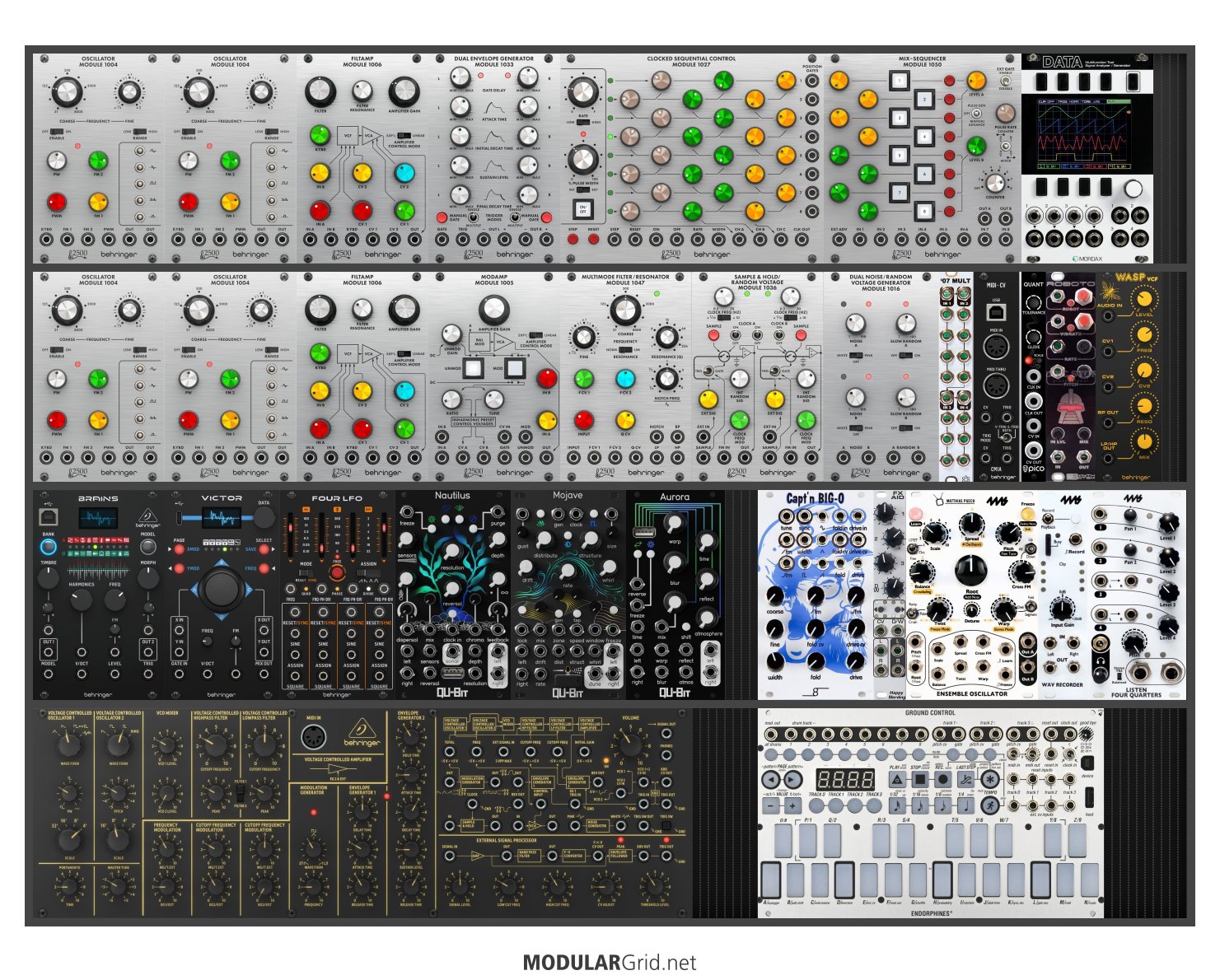The height and width of the screenshot is (980, 1220).
Task: Click the pink Learn button on Ensemble Oscillator
Action: pyautogui.click(x=916, y=513)
